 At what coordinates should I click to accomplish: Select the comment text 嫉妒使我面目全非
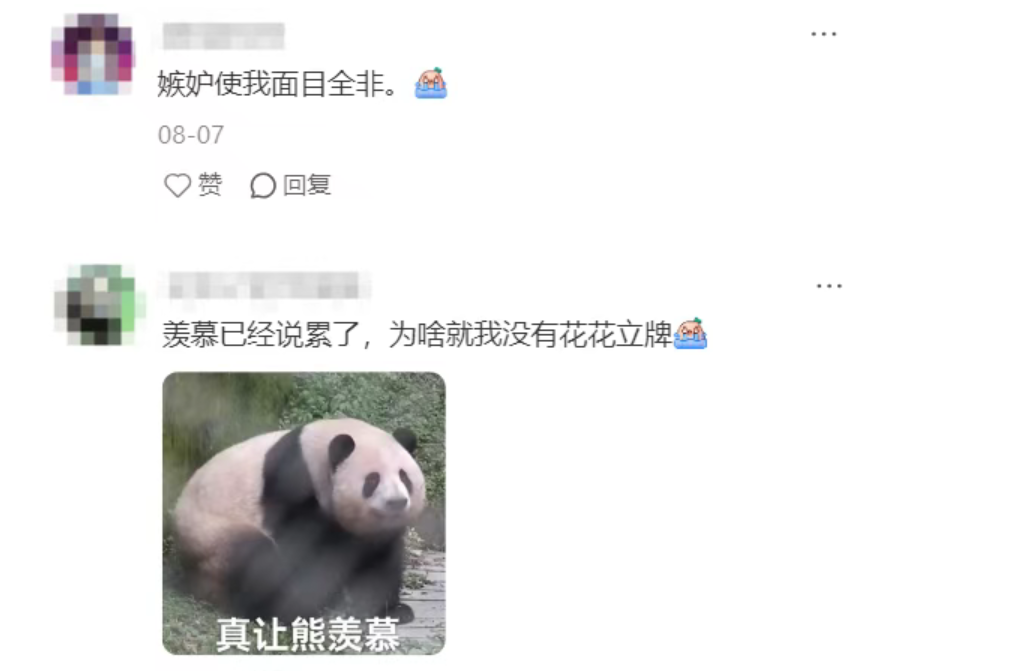click(x=277, y=84)
